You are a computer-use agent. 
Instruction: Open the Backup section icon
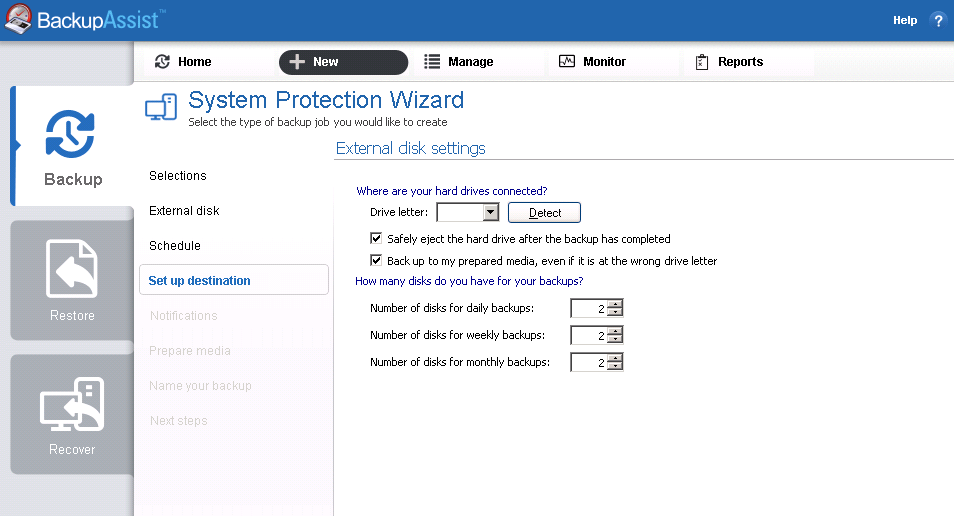[x=70, y=134]
